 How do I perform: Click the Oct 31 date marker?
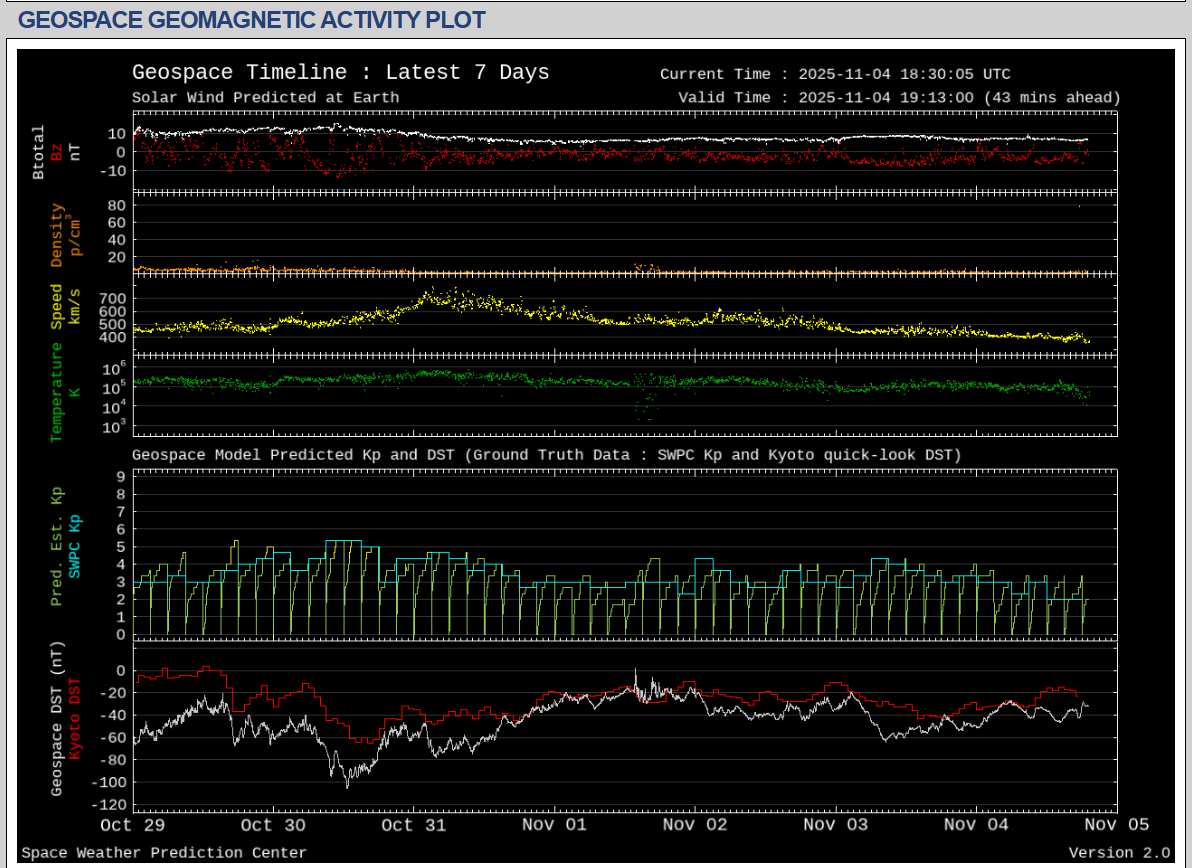[413, 825]
